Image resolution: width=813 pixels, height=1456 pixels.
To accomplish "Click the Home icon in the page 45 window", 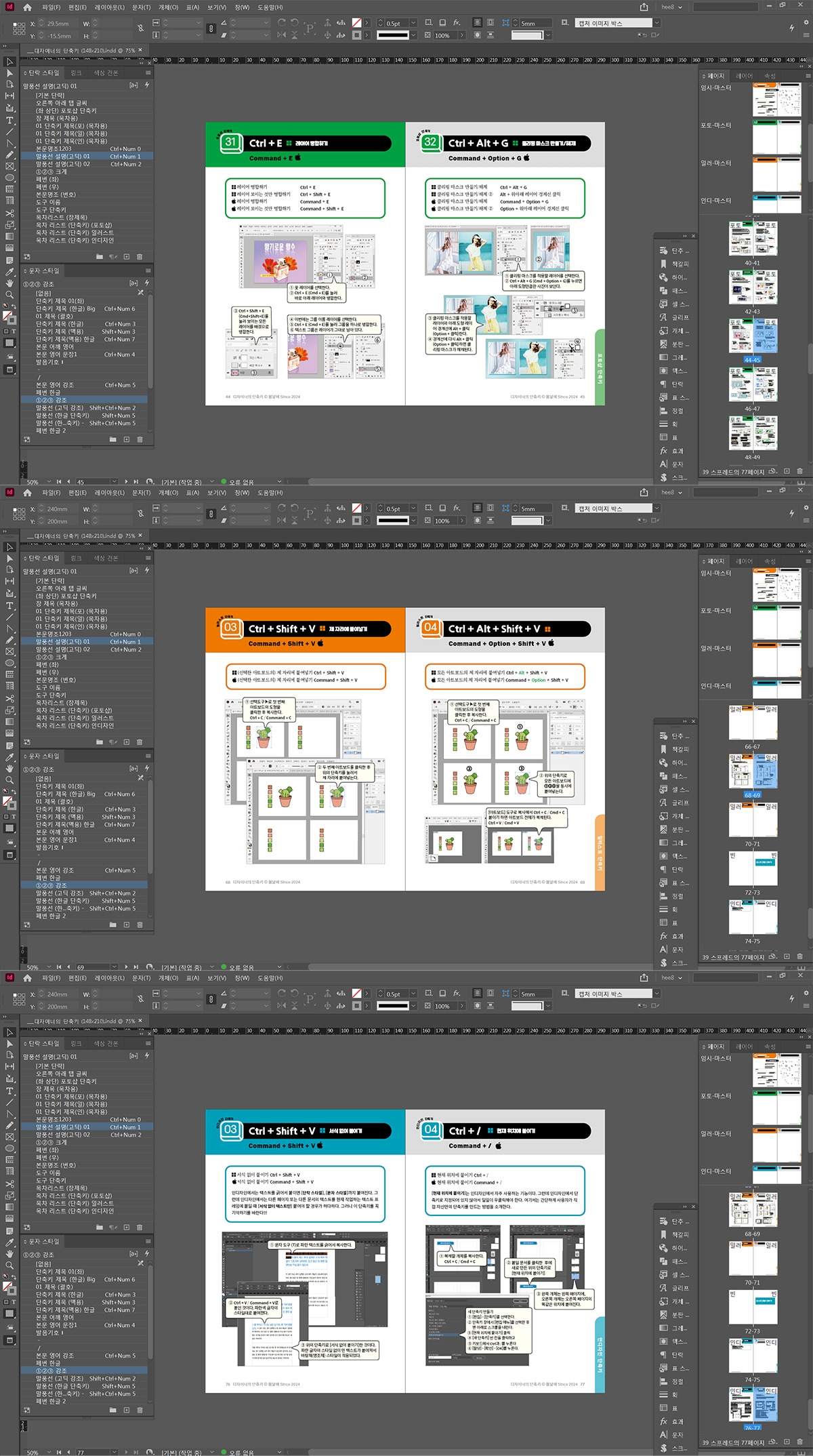I will [27, 7].
